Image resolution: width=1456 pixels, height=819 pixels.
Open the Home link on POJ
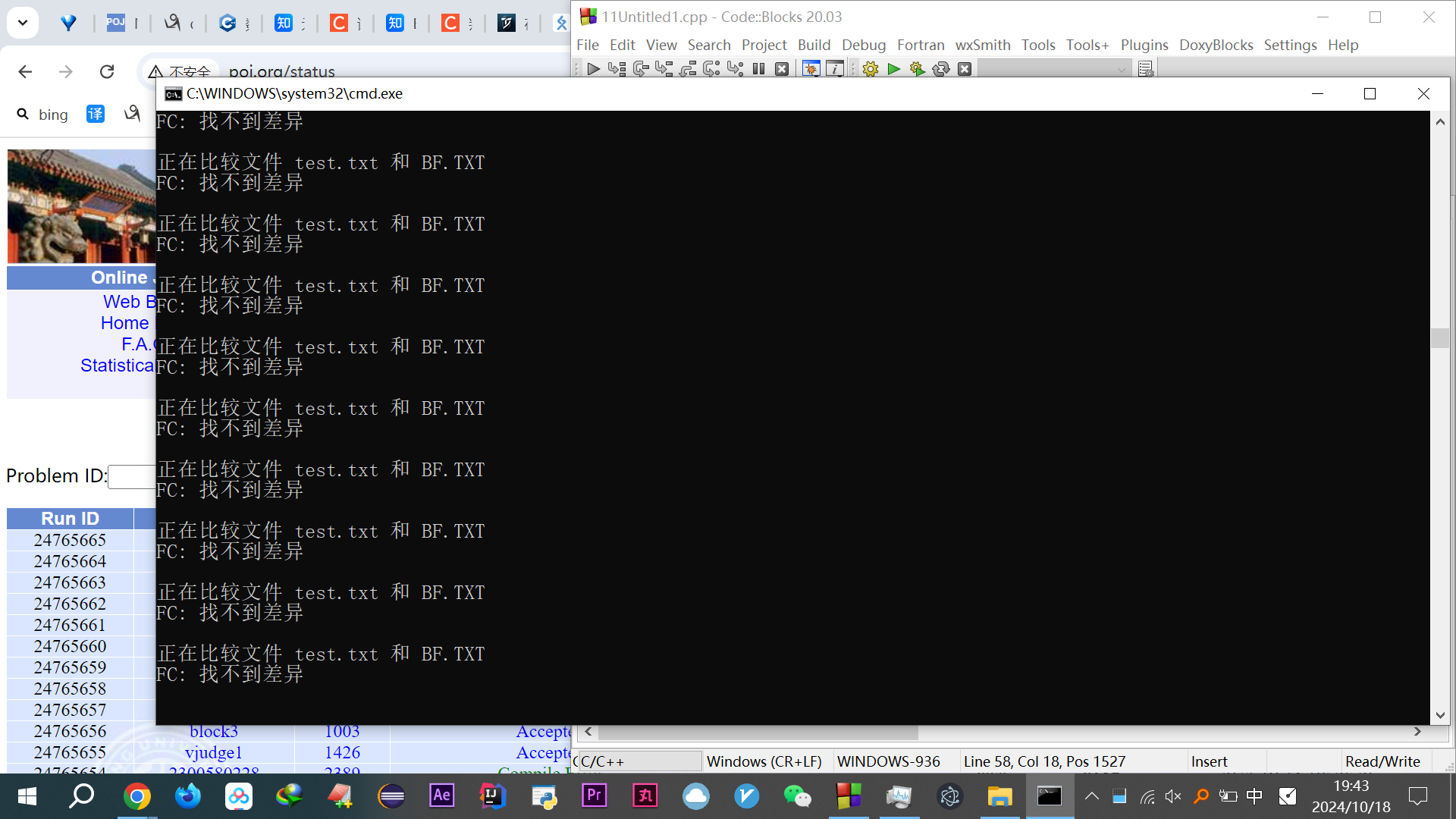coord(124,323)
